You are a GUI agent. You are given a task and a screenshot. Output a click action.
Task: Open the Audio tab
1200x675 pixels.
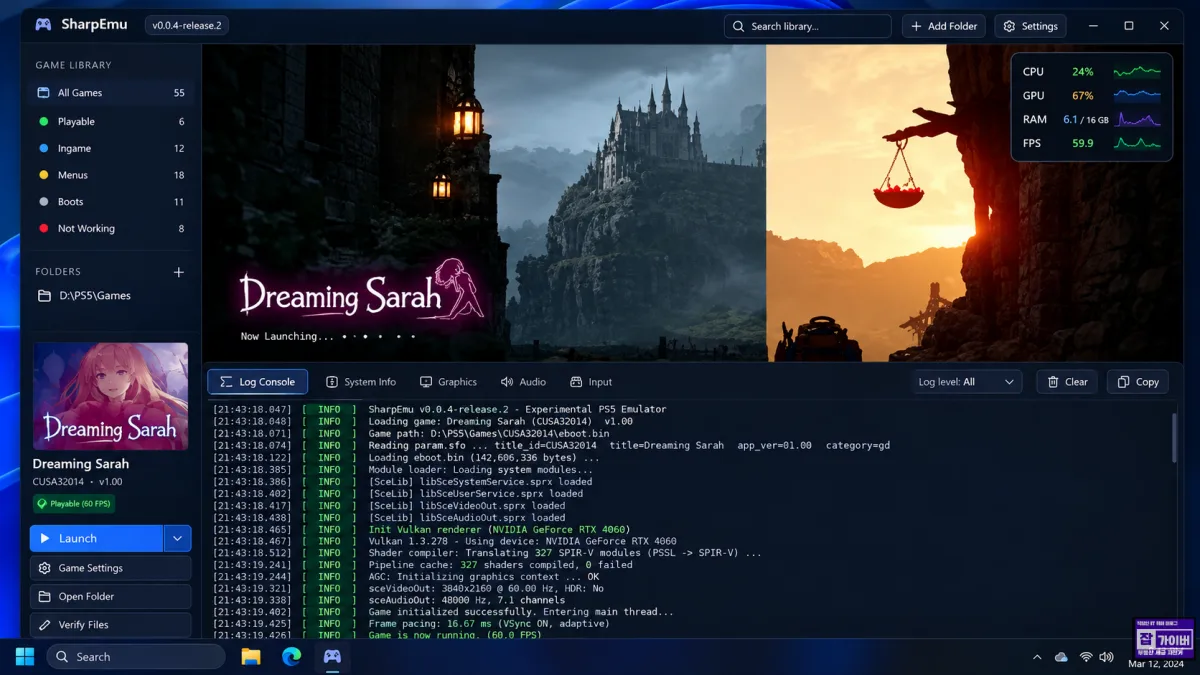click(523, 382)
